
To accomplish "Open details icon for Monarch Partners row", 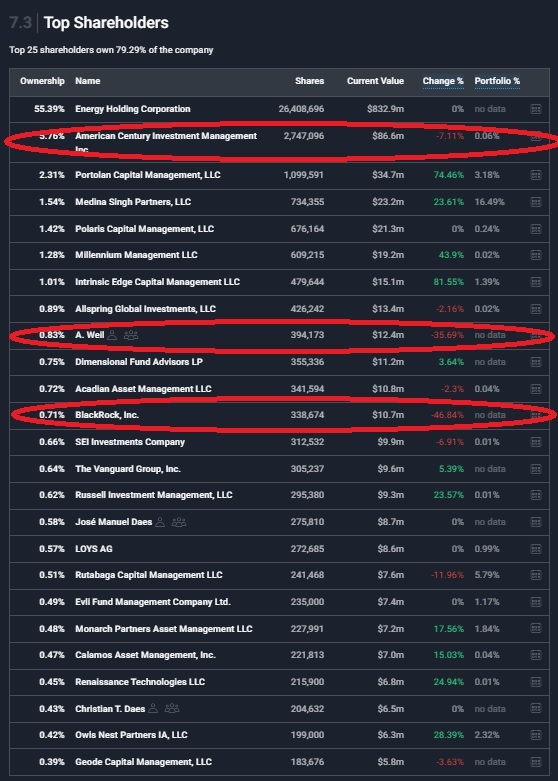I will [536, 629].
